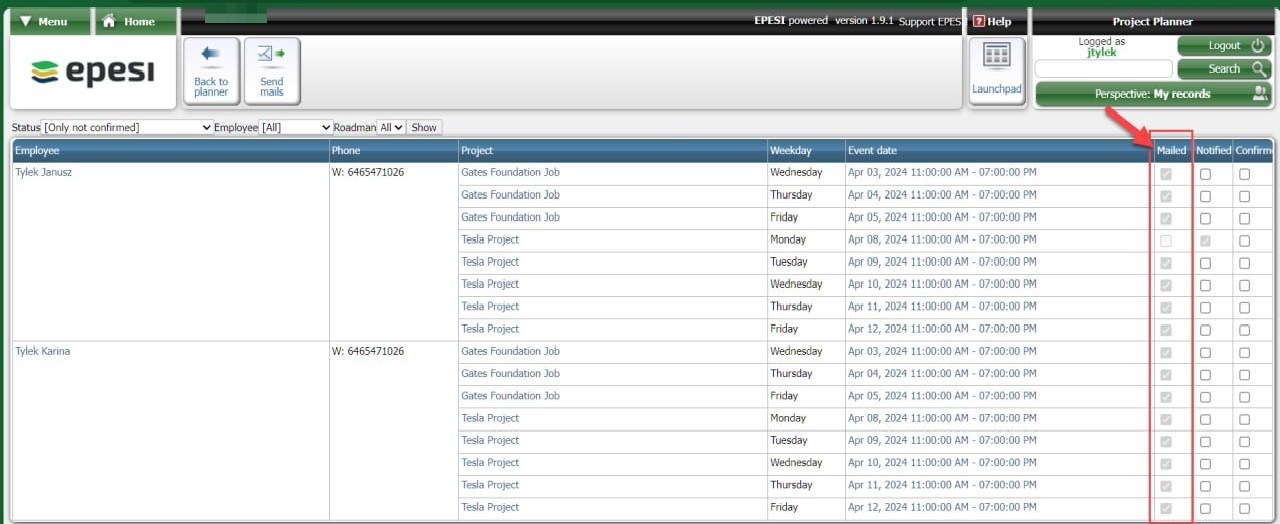
Task: Open the Tylek Karina employee link
Action: [42, 352]
